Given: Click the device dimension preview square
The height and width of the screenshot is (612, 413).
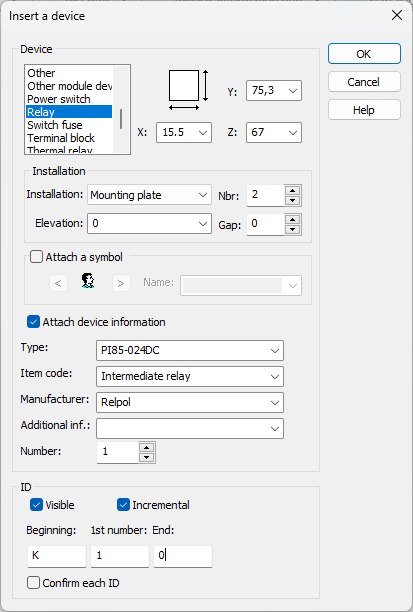Looking at the screenshot, I should [x=184, y=85].
